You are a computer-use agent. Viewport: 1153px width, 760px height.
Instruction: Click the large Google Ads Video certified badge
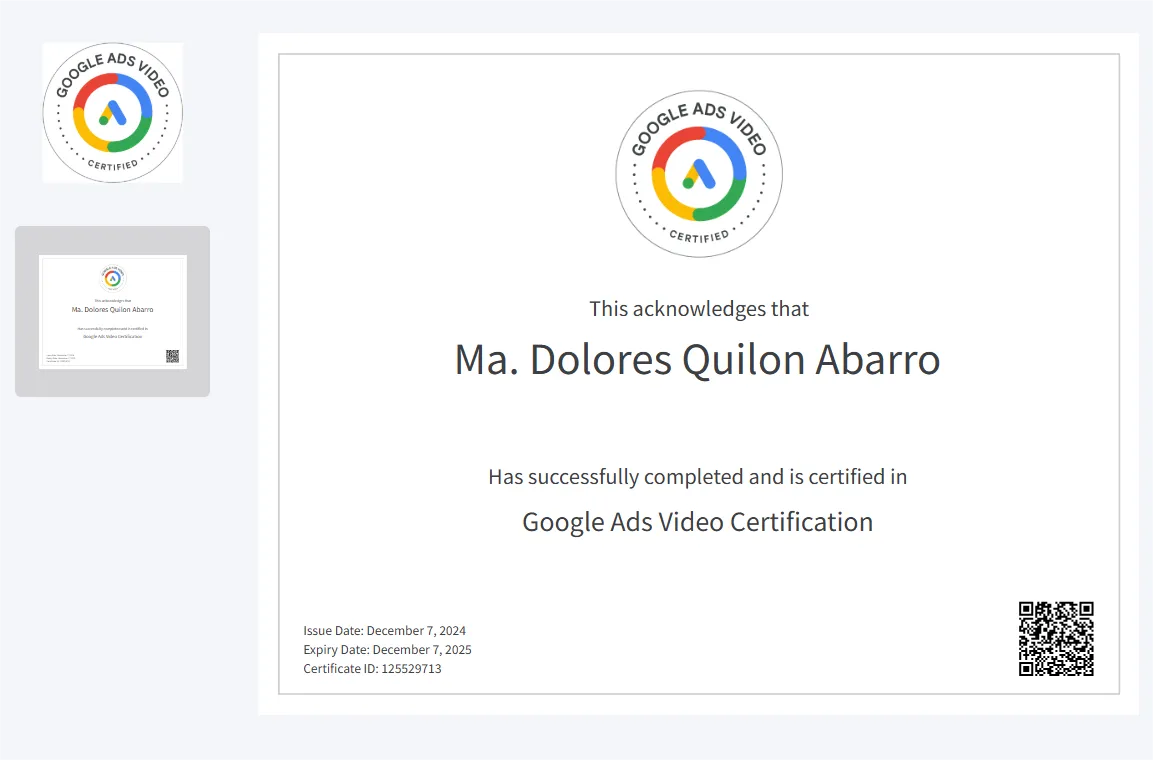point(699,174)
